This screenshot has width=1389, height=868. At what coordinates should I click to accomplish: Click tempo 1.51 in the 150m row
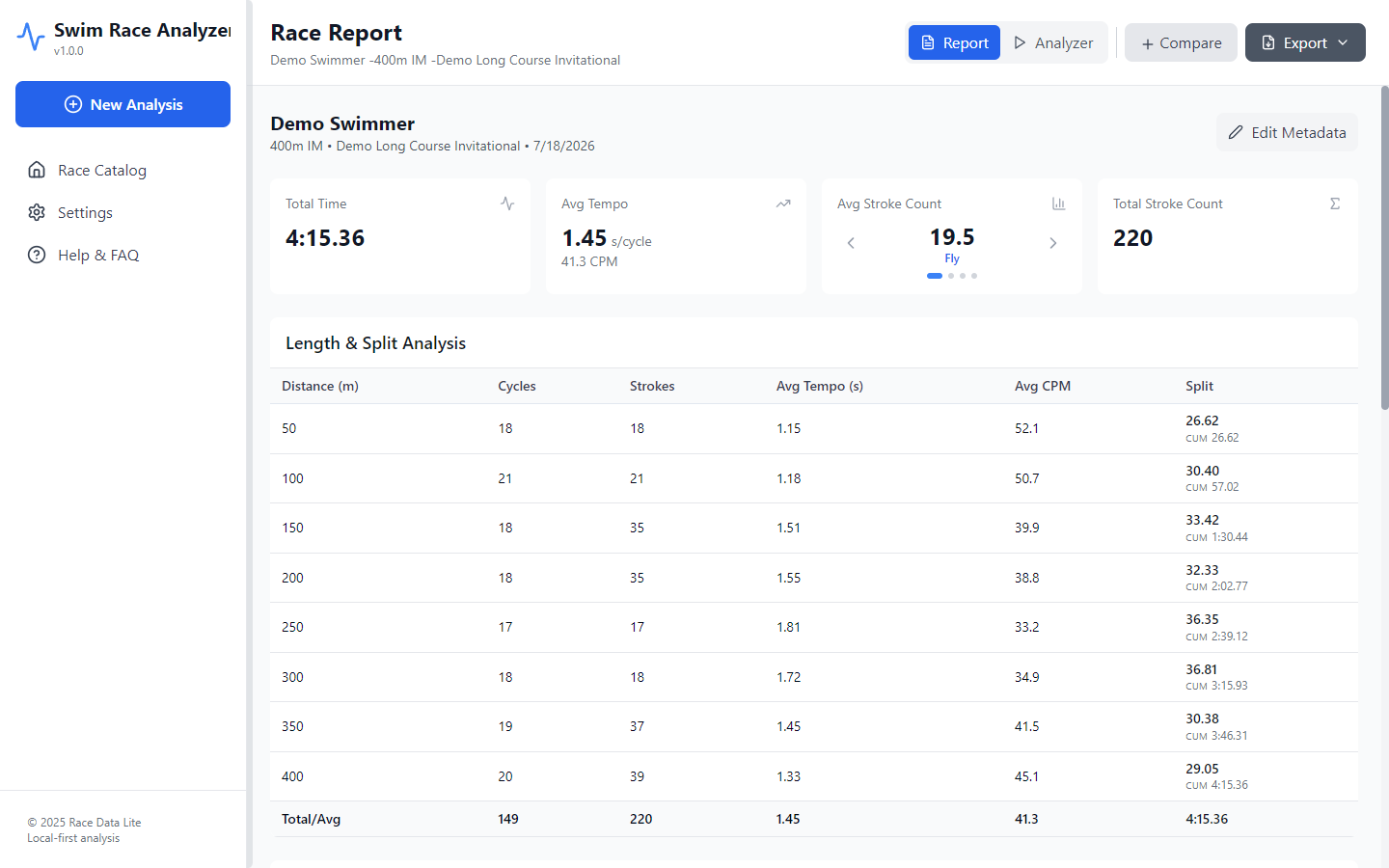(788, 528)
